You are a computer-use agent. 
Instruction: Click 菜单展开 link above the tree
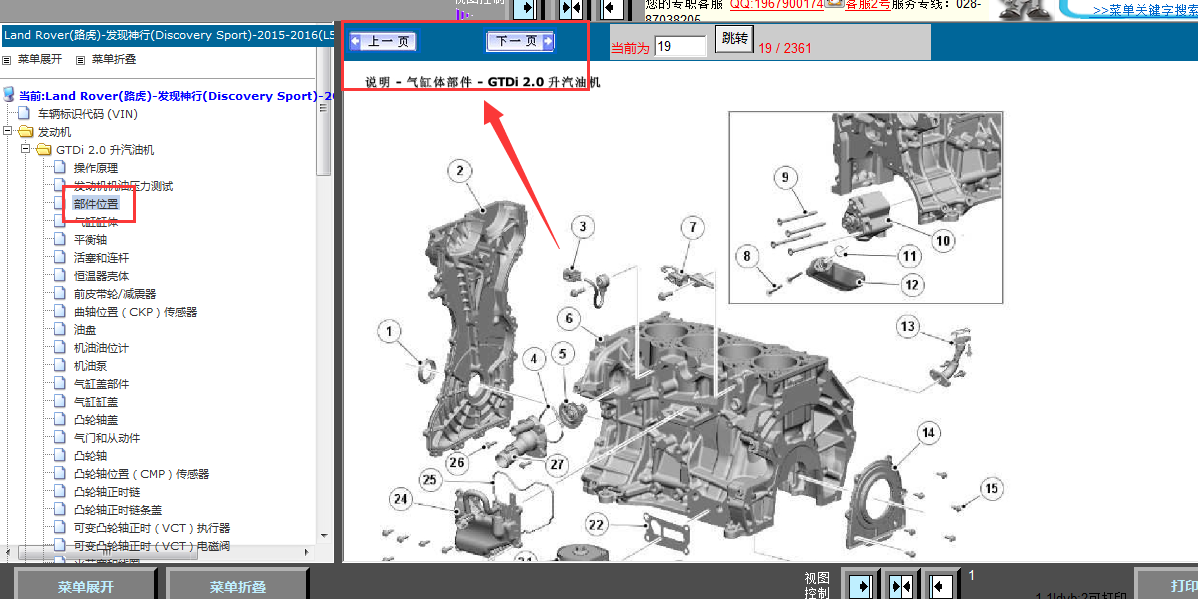[x=39, y=59]
